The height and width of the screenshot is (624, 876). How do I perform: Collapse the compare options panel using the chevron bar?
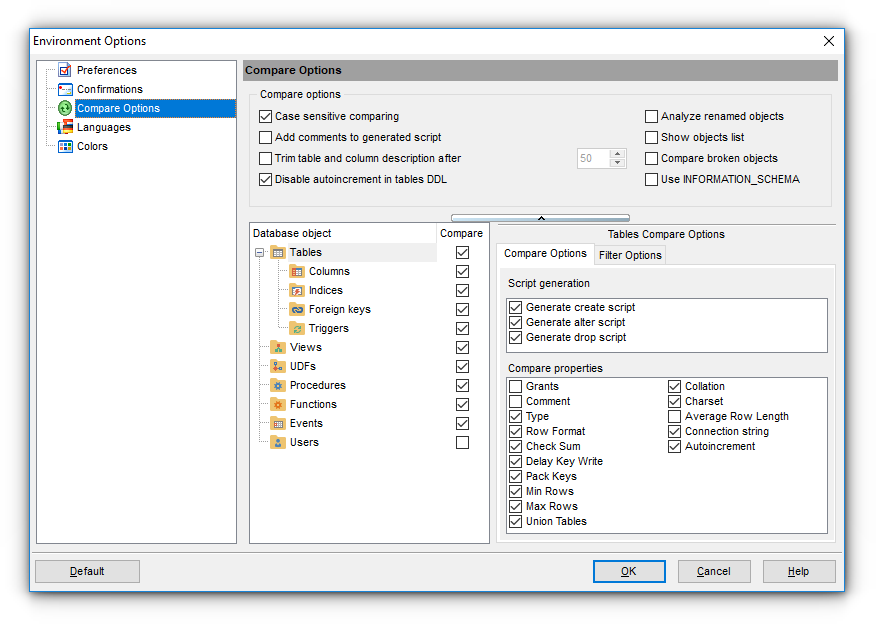coord(540,217)
